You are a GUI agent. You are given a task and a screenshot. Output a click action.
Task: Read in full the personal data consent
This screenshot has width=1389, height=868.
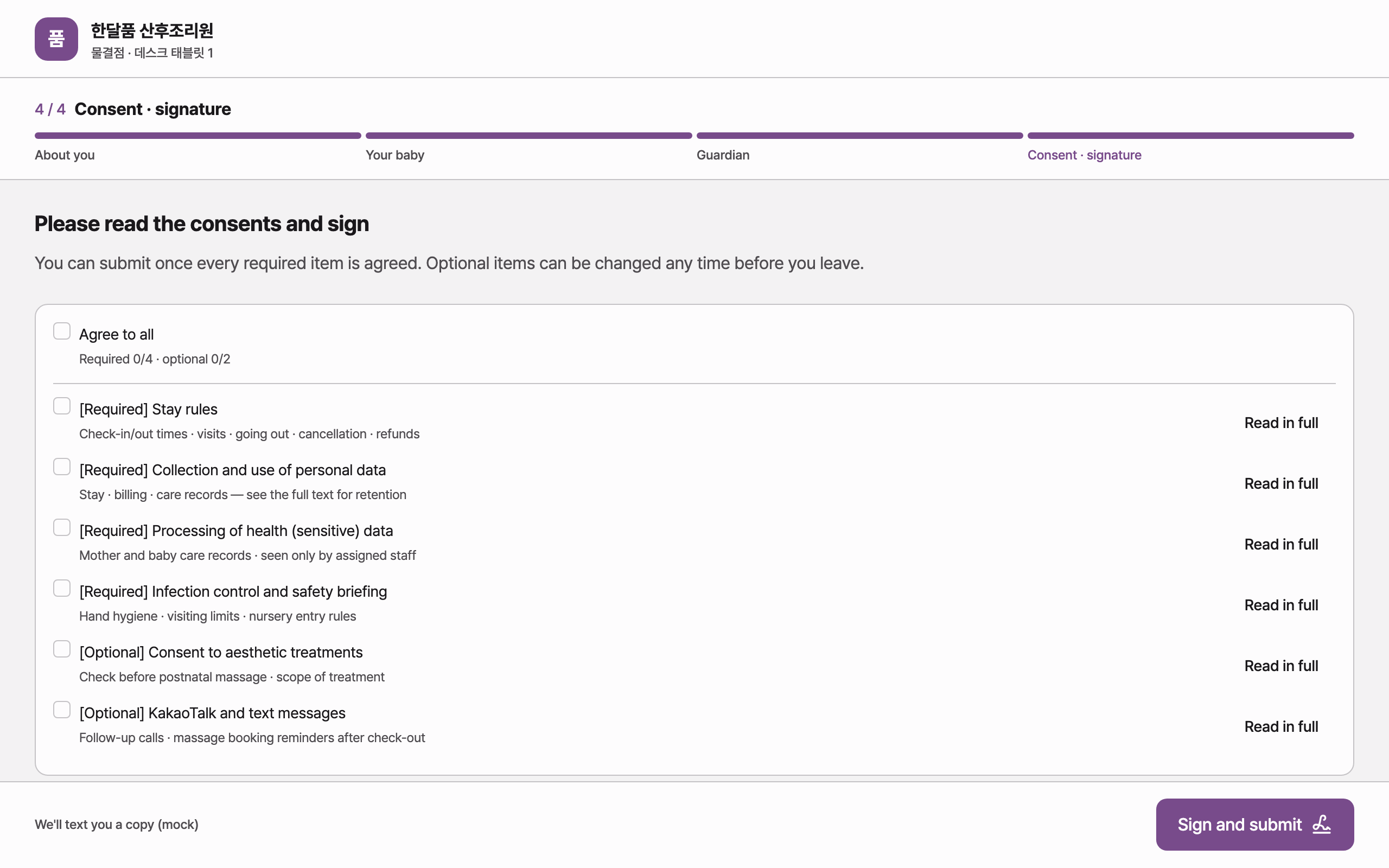tap(1281, 484)
